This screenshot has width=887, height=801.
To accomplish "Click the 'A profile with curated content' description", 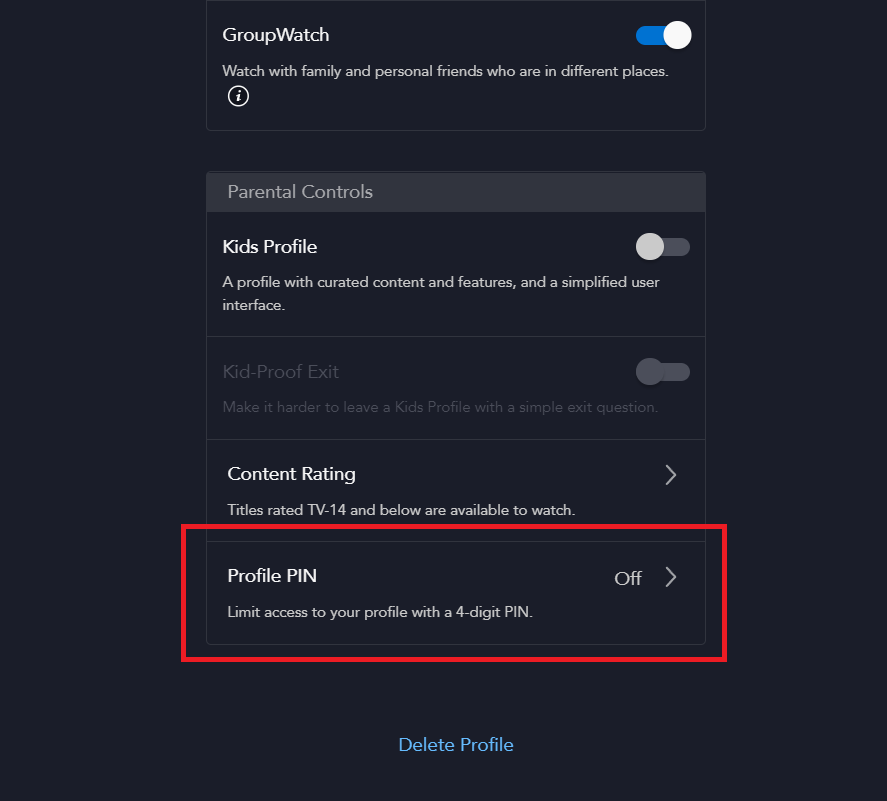I will point(441,294).
